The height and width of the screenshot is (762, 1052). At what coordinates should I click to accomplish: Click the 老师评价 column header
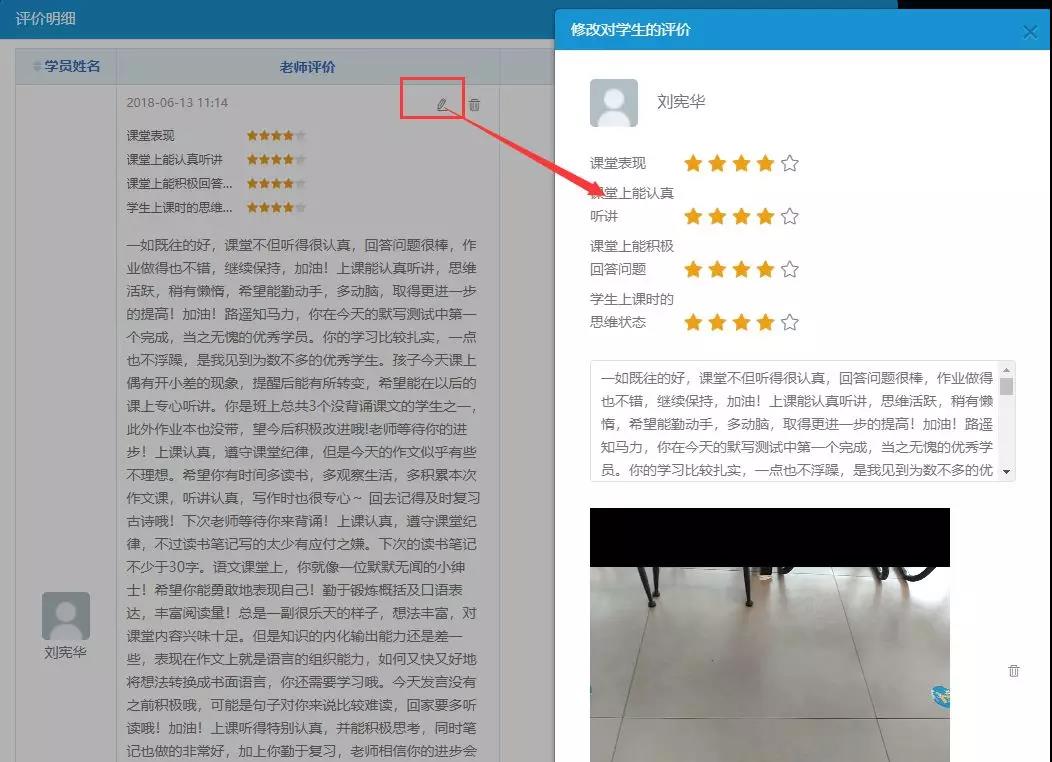(x=307, y=67)
